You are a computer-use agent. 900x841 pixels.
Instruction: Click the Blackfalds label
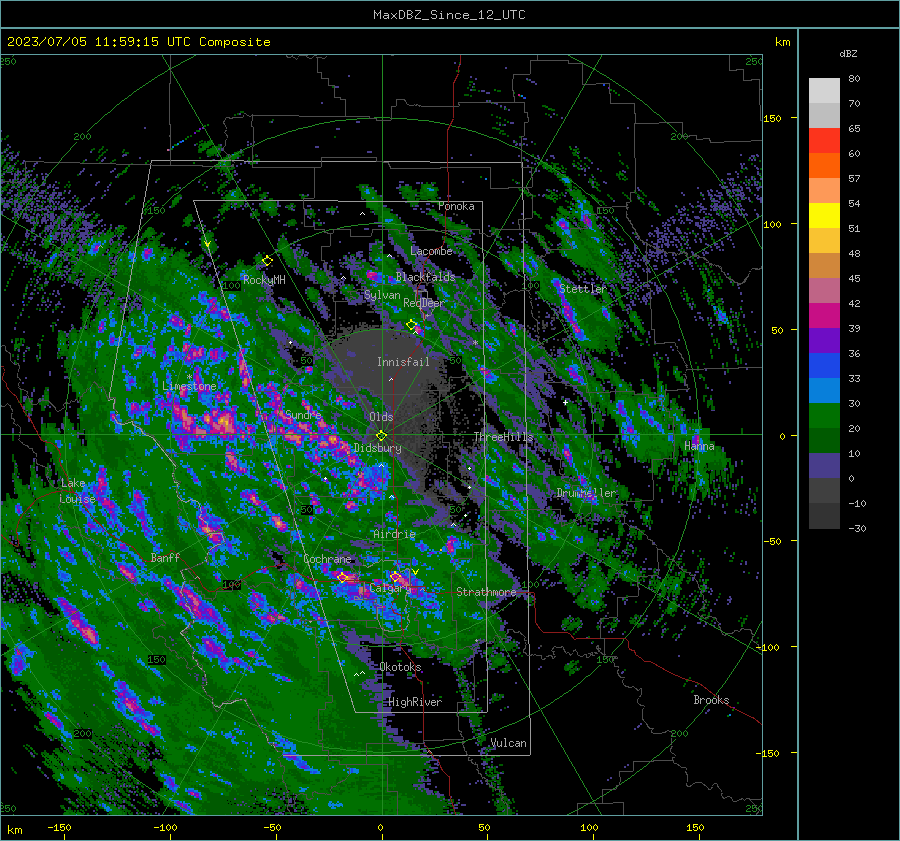pos(425,277)
